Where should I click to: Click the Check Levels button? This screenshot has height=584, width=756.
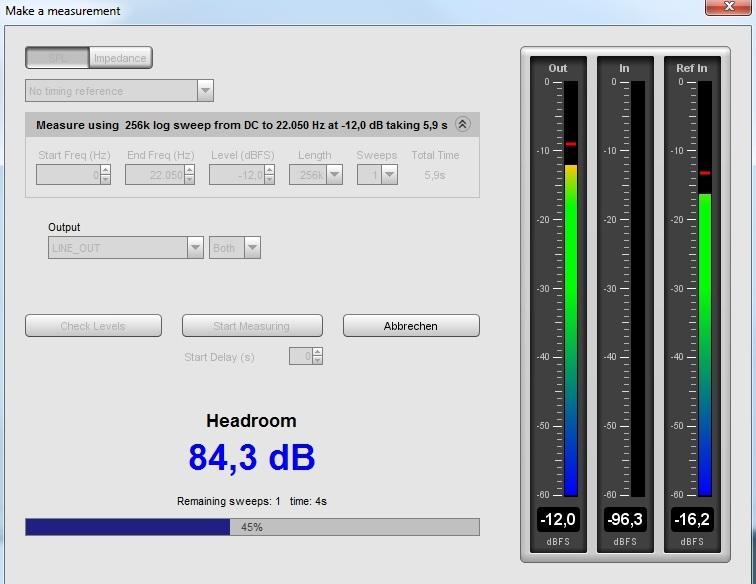[94, 326]
